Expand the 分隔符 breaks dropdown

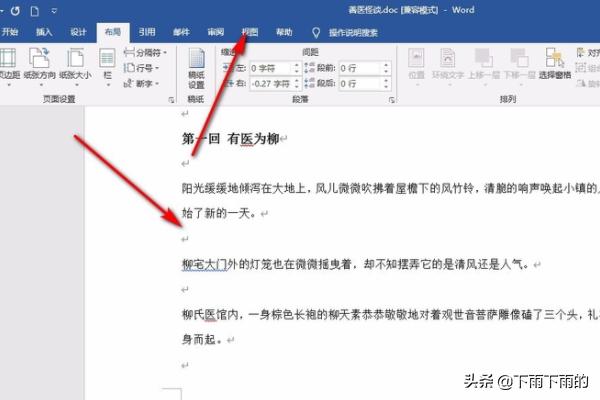pyautogui.click(x=145, y=52)
